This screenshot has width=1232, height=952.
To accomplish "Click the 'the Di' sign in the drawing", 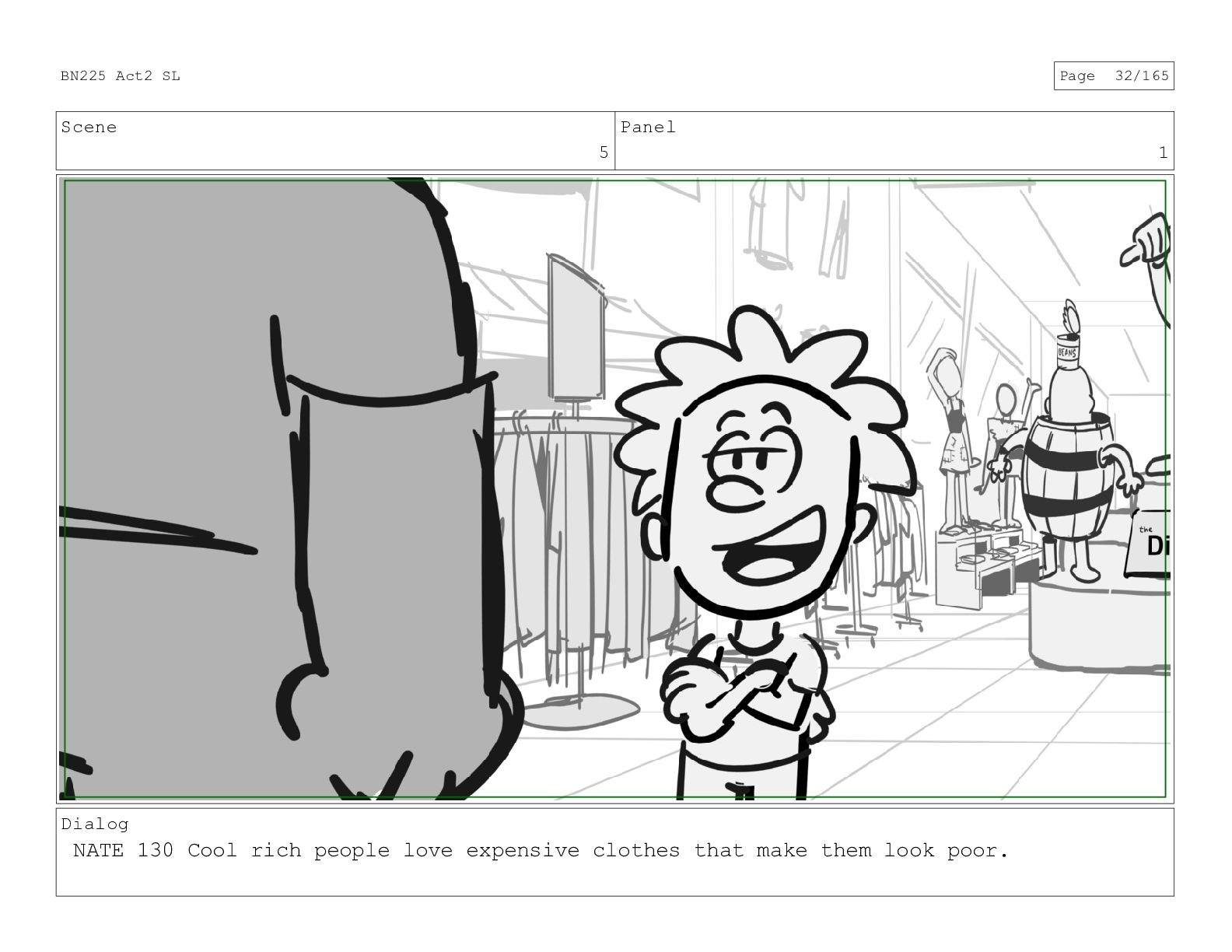I will coord(1149,543).
